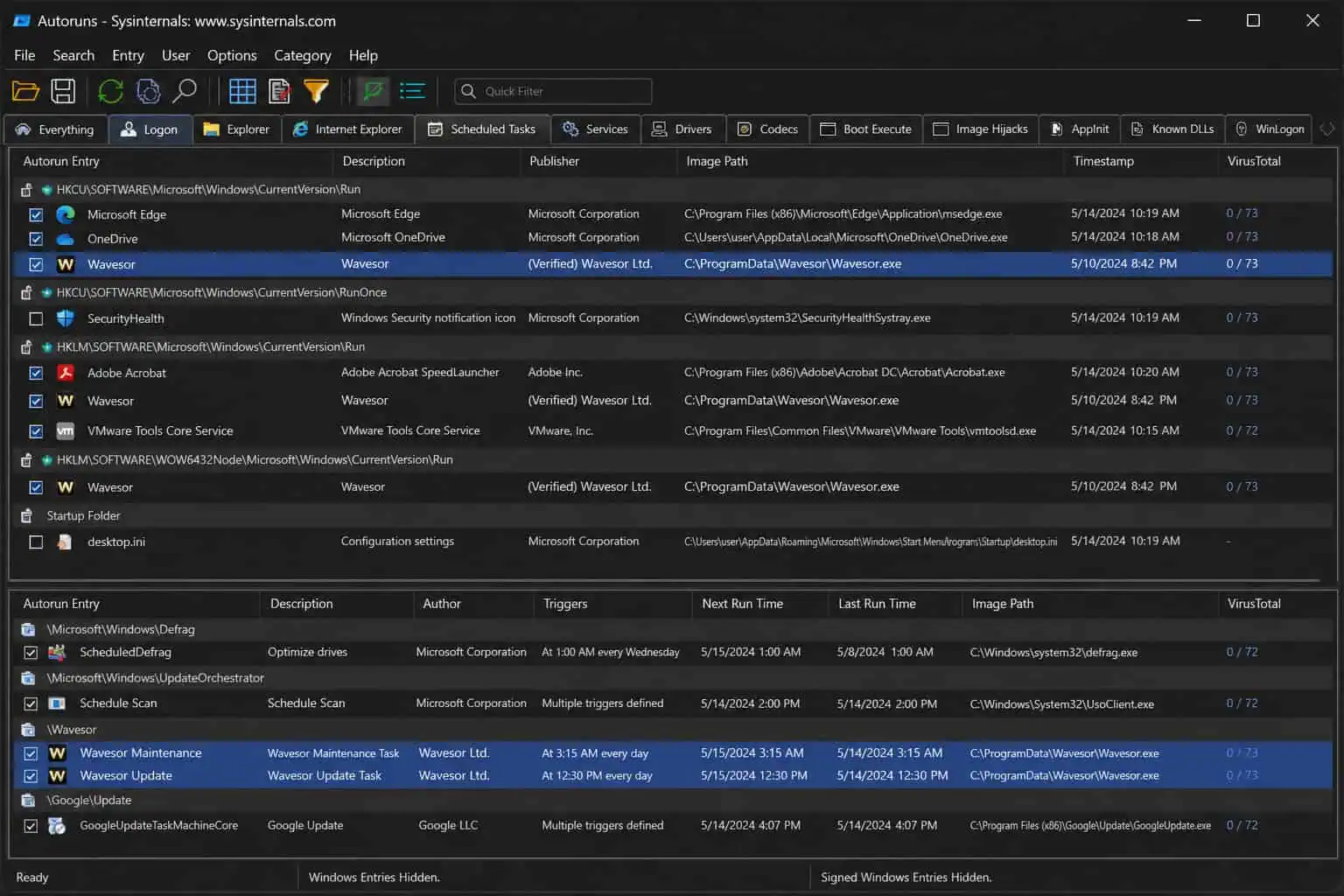Click the Find magnifying glass toolbar icon
The width and height of the screenshot is (1344, 896).
185,91
